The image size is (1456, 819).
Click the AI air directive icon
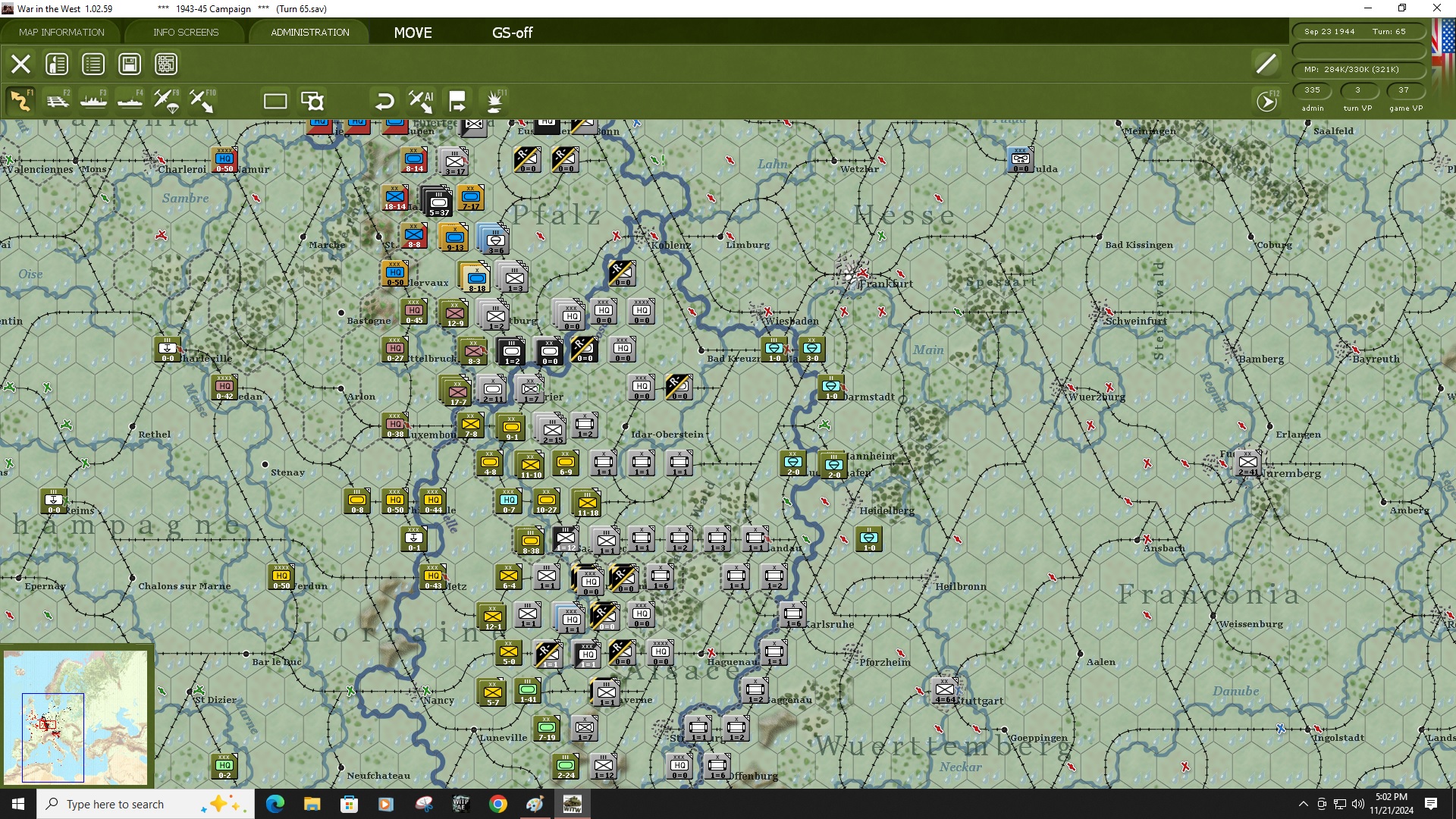coord(420,101)
